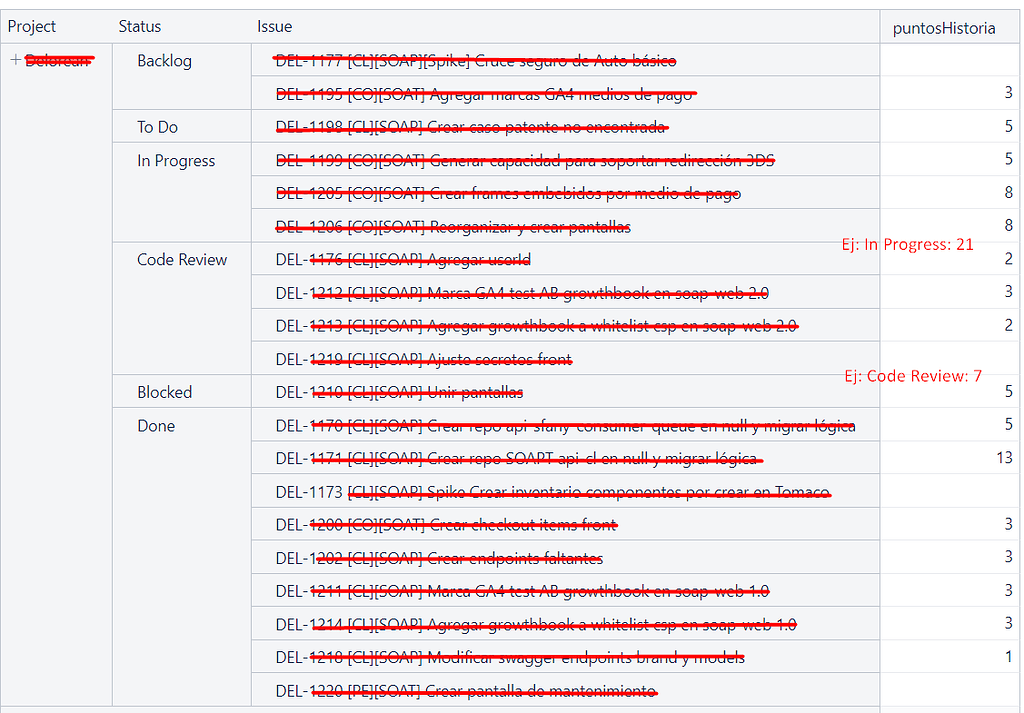Open issue DEL-1220 at the bottom
The height and width of the screenshot is (713, 1024).
click(466, 691)
